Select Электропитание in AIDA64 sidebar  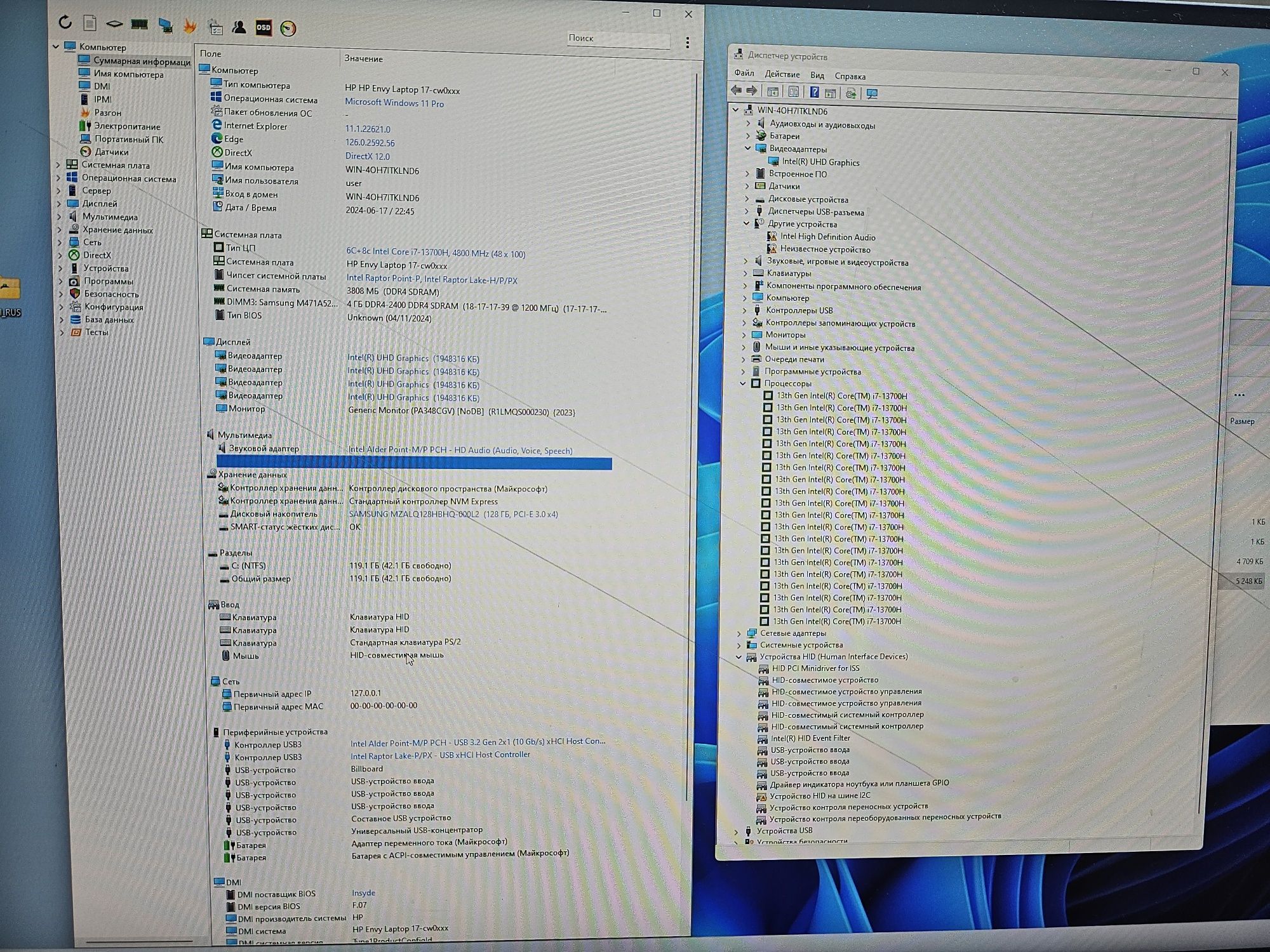point(127,126)
